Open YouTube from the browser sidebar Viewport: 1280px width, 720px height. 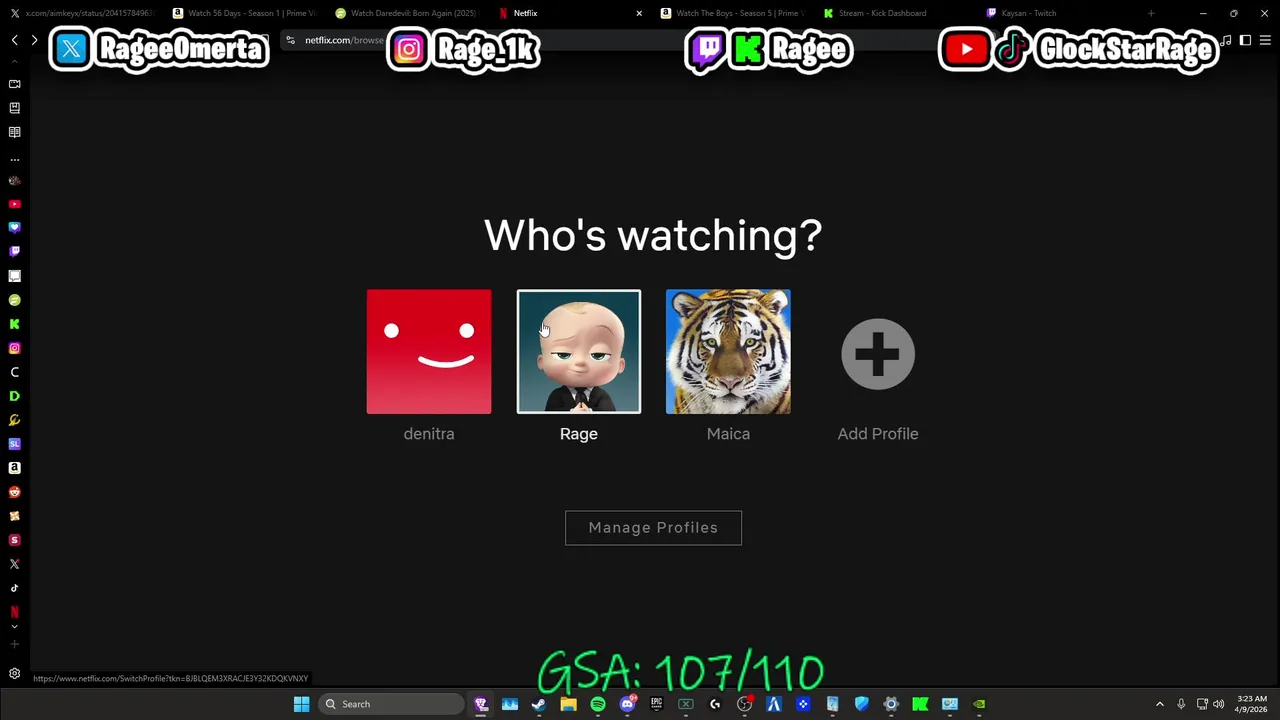tap(14, 204)
